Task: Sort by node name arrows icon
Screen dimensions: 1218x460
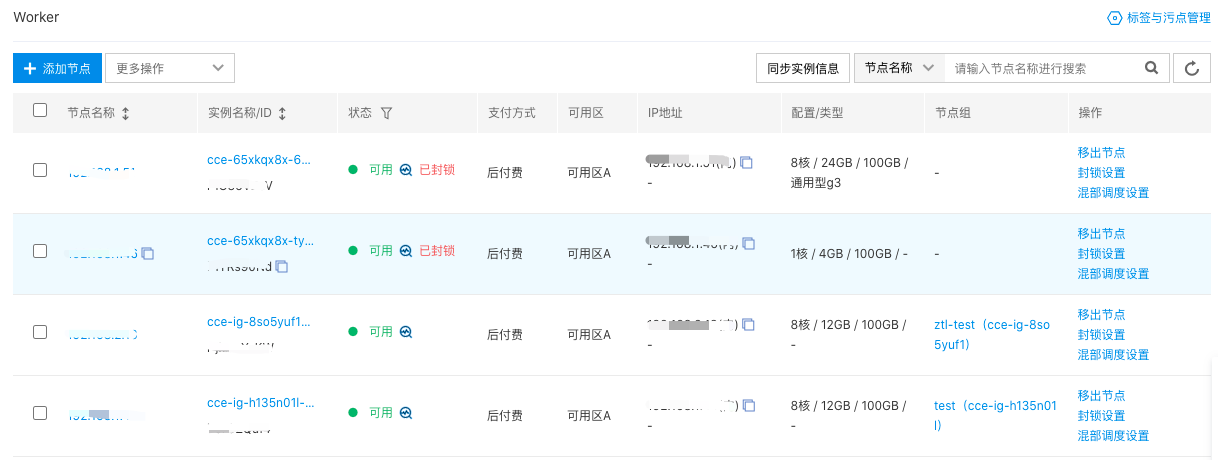Action: tap(125, 114)
